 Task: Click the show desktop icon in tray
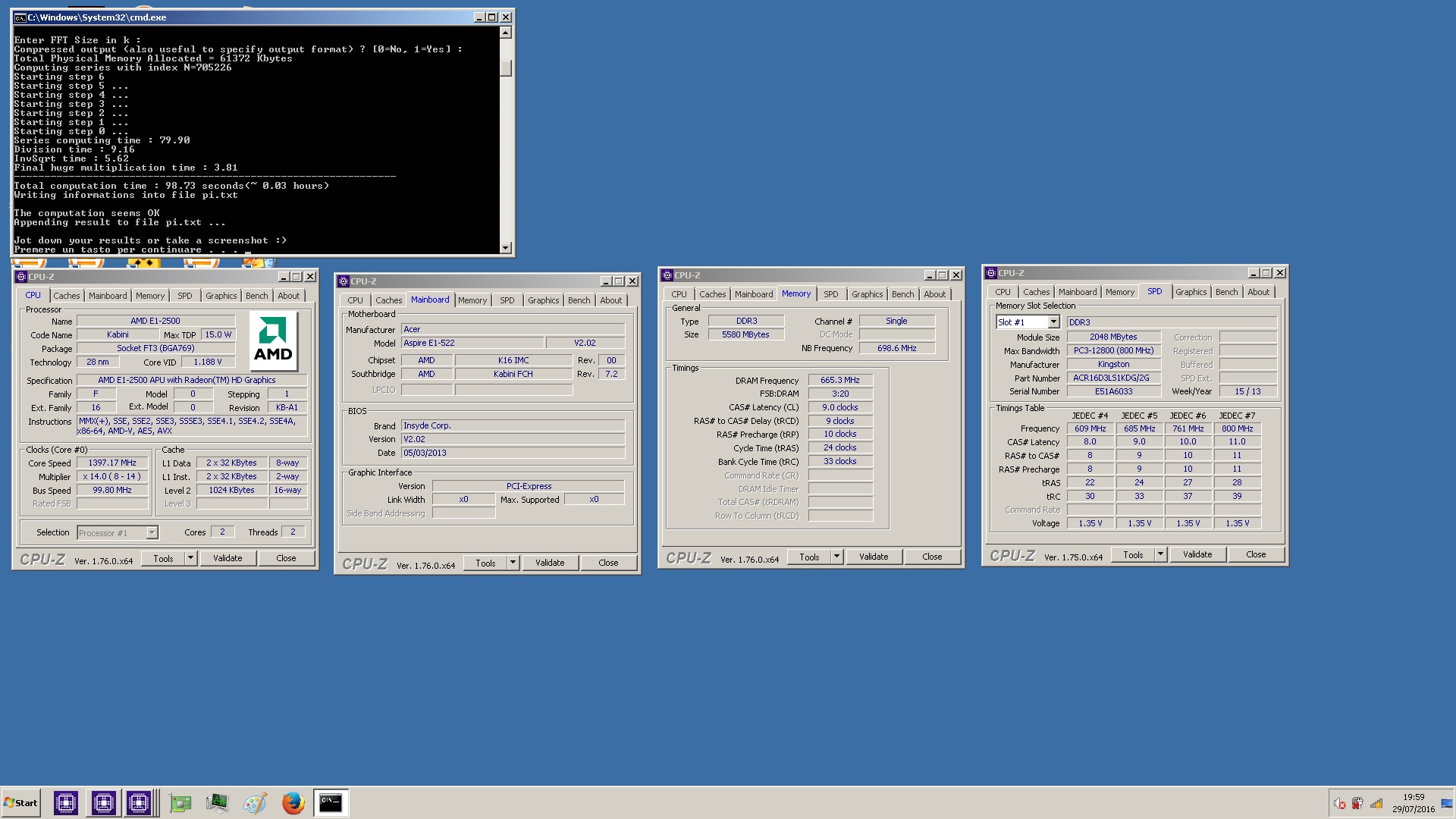coord(1447,804)
